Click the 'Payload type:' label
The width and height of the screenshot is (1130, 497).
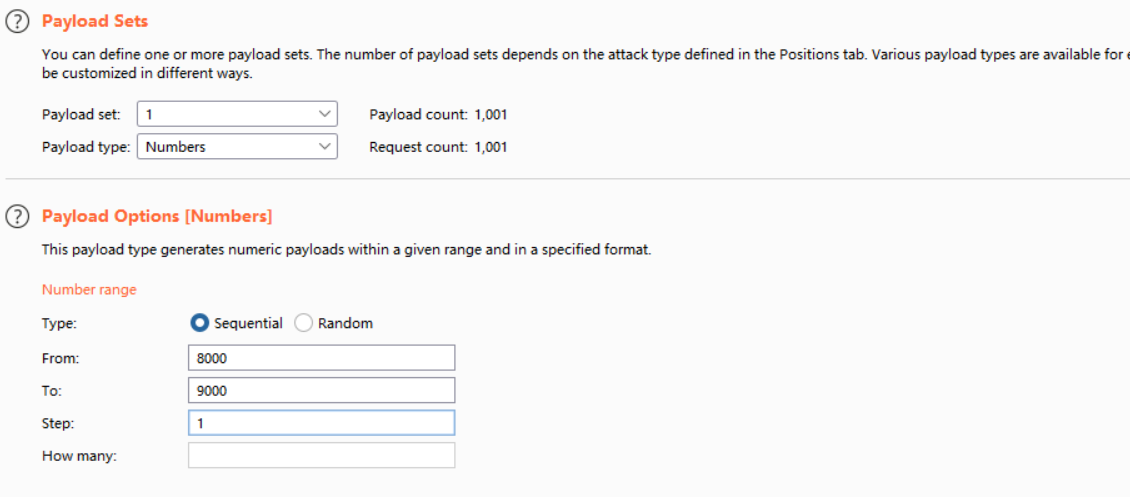click(x=86, y=147)
